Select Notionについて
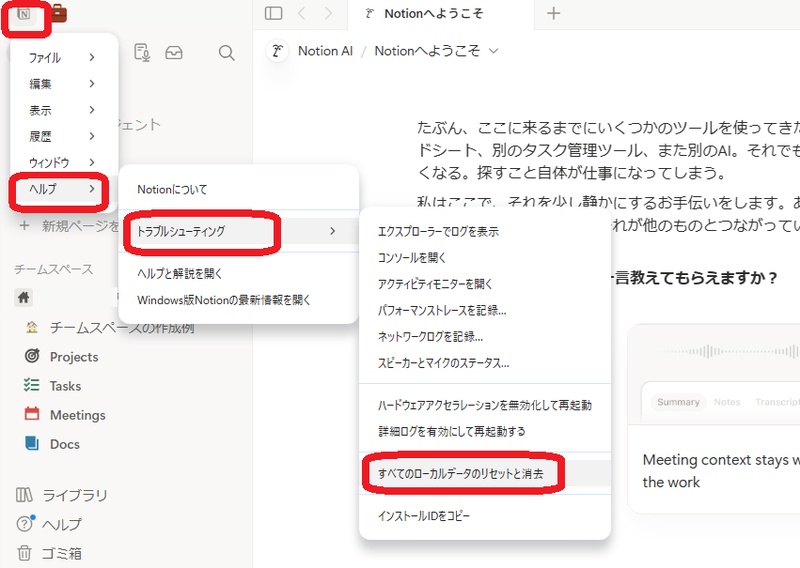The width and height of the screenshot is (800, 568). click(x=238, y=189)
